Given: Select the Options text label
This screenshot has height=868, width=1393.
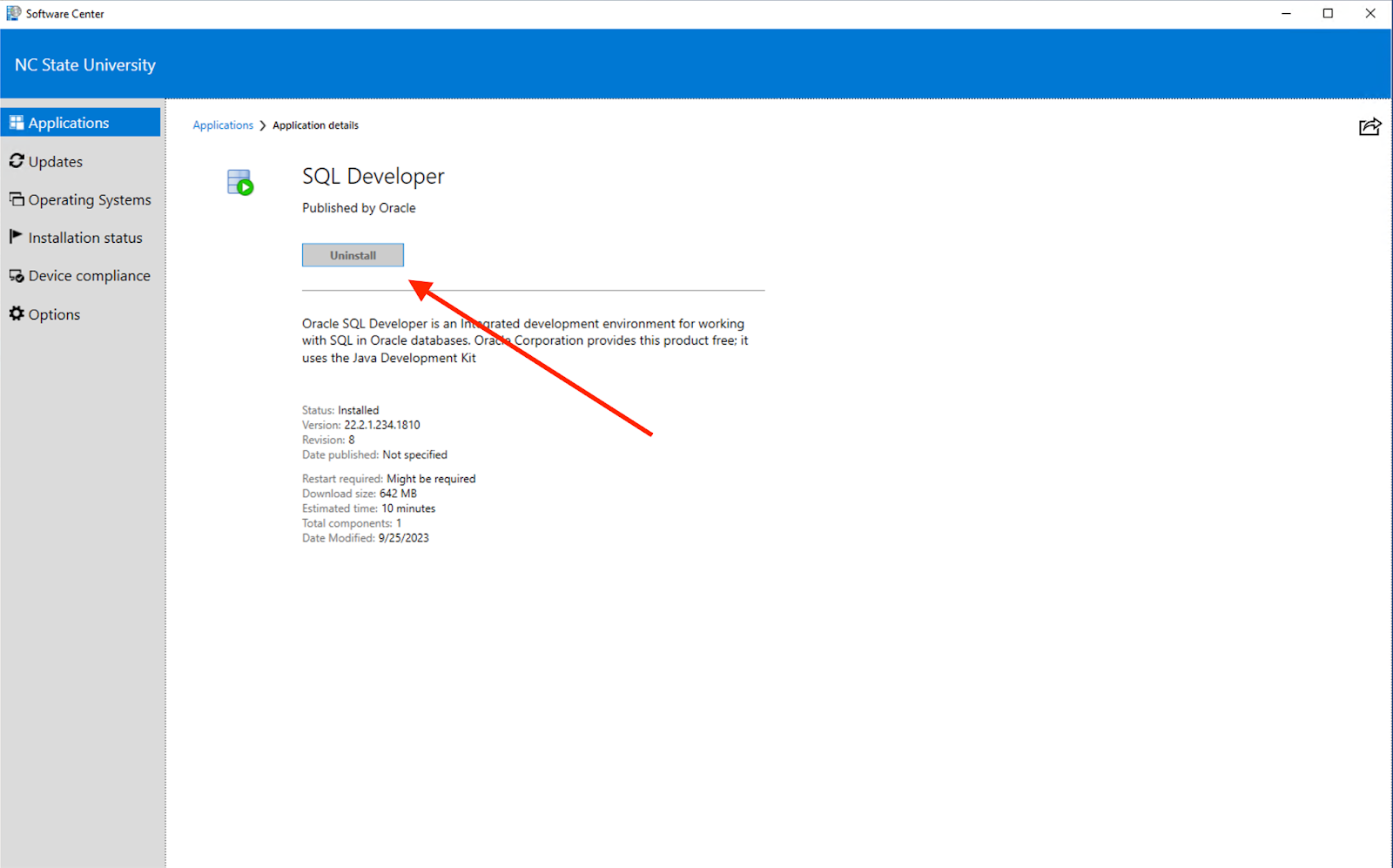Looking at the screenshot, I should click(54, 314).
